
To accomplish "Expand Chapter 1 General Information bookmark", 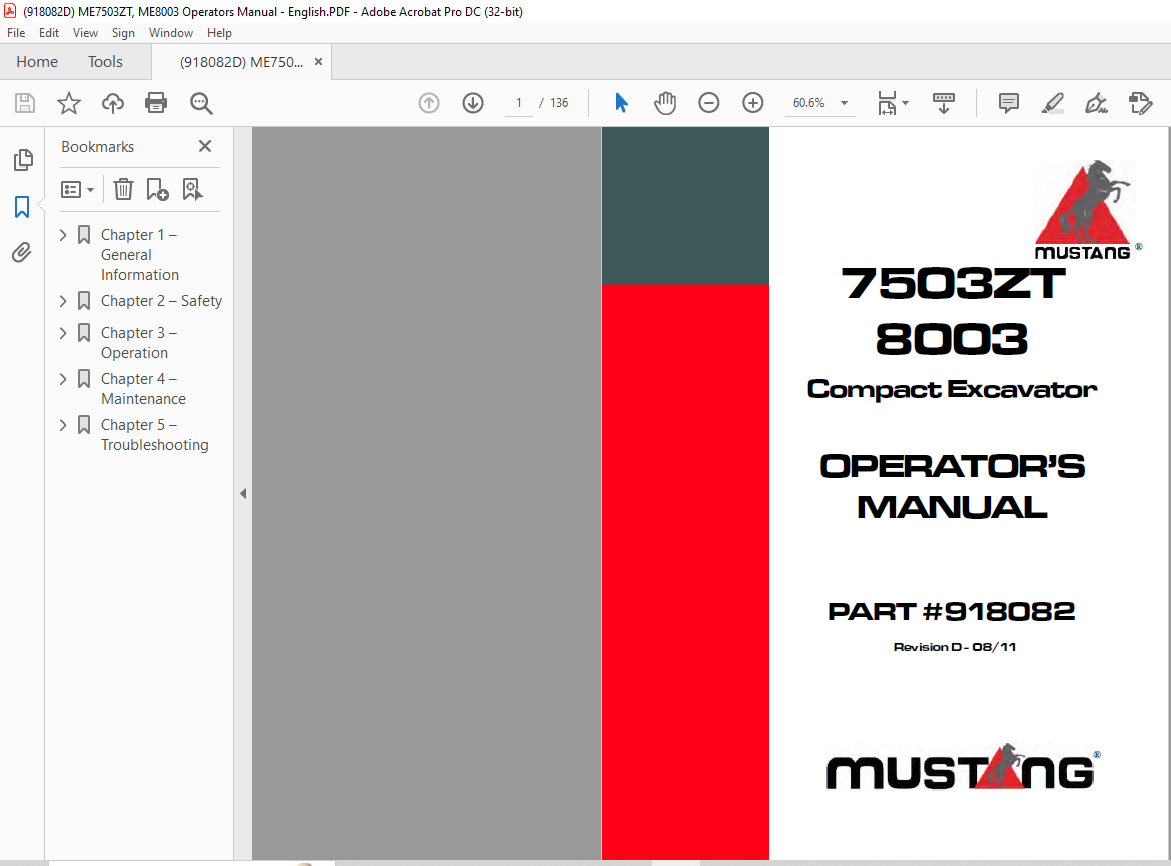I will coord(63,235).
